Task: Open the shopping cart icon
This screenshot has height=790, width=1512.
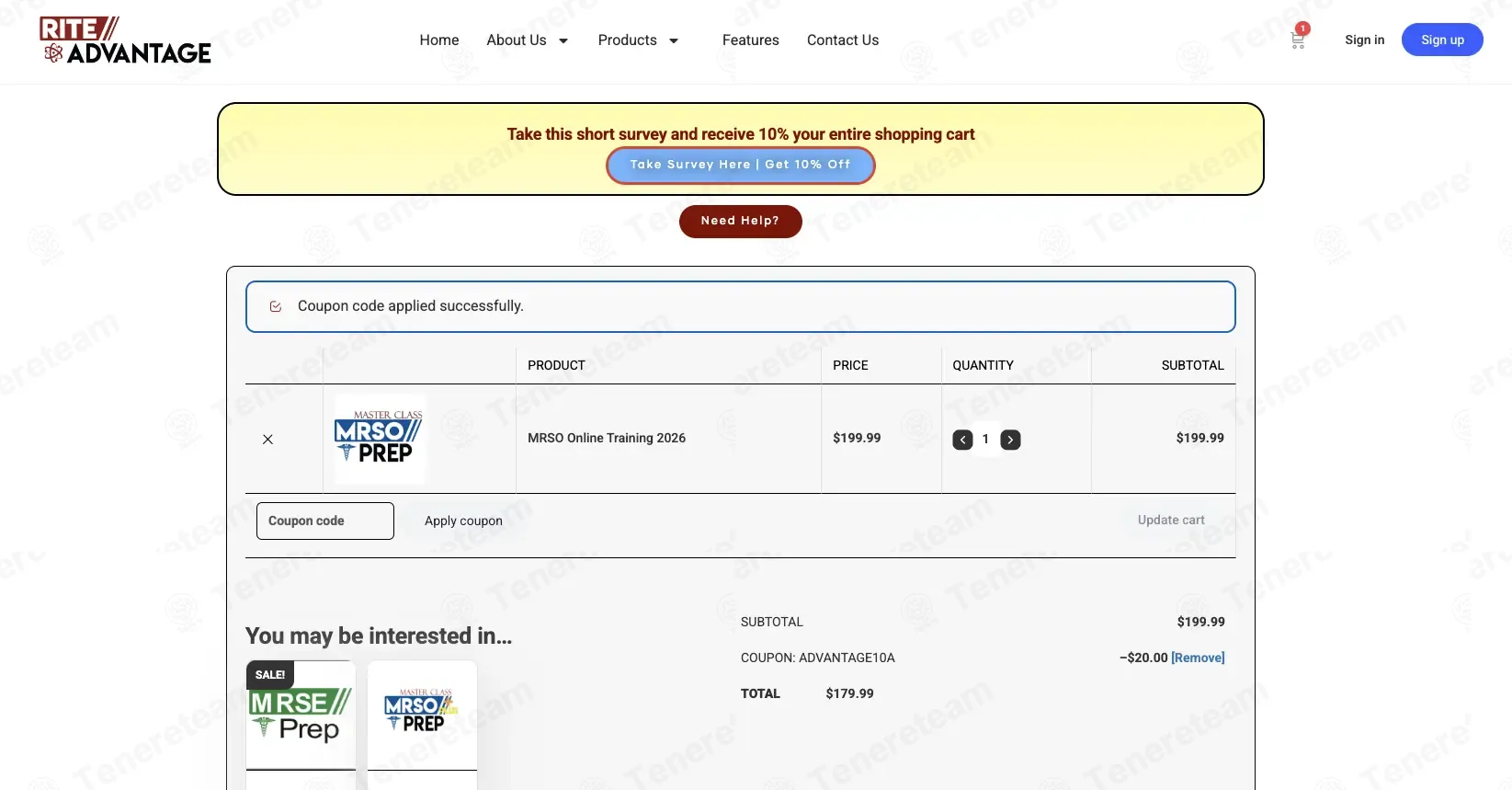Action: coord(1298,40)
